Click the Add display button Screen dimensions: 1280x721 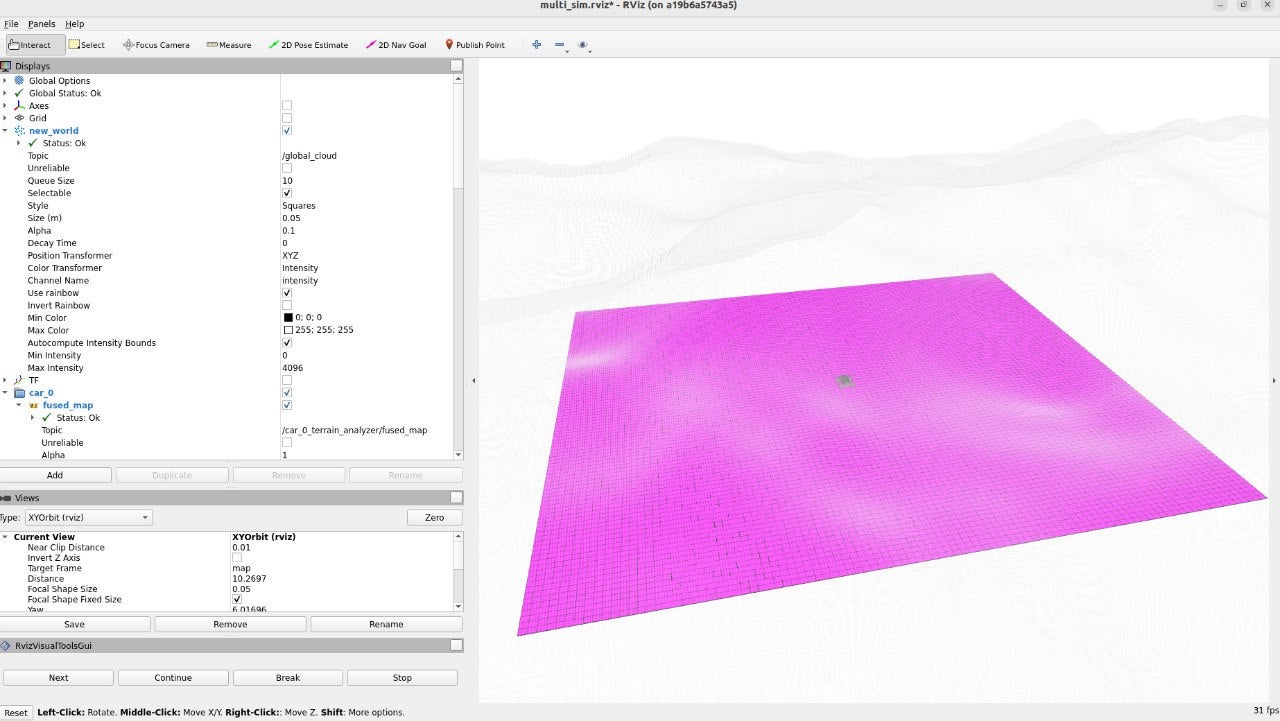[55, 475]
